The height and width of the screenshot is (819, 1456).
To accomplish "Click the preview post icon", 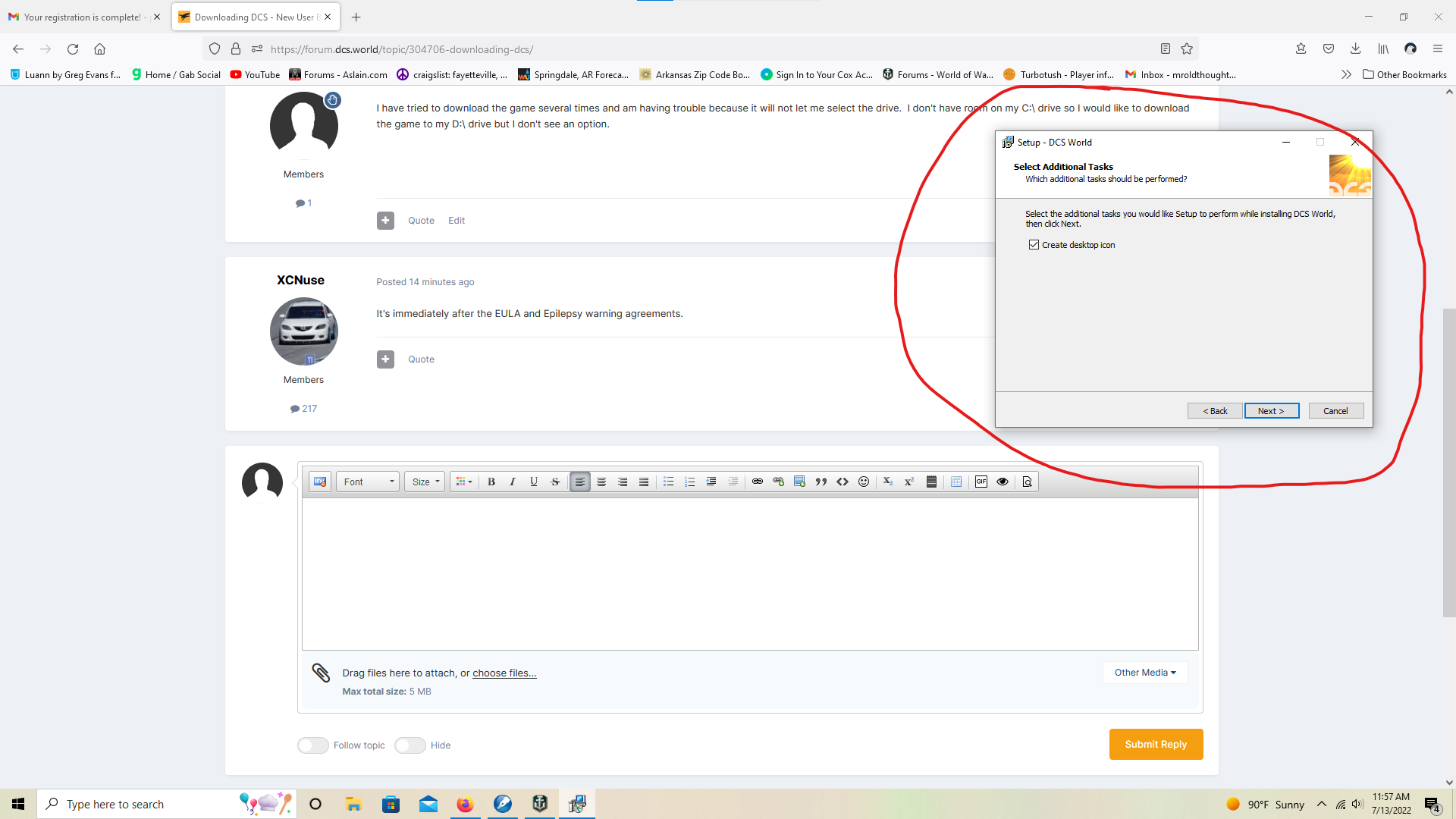I will click(1028, 482).
